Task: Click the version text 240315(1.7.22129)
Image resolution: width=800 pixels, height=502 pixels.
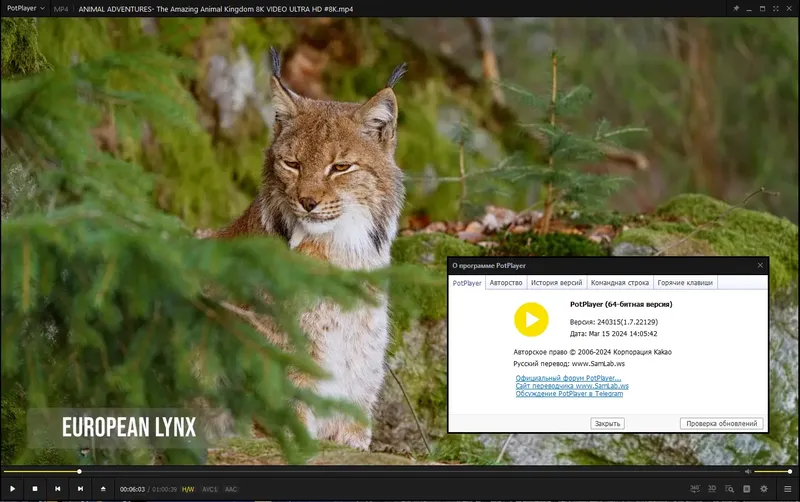Action: click(627, 322)
